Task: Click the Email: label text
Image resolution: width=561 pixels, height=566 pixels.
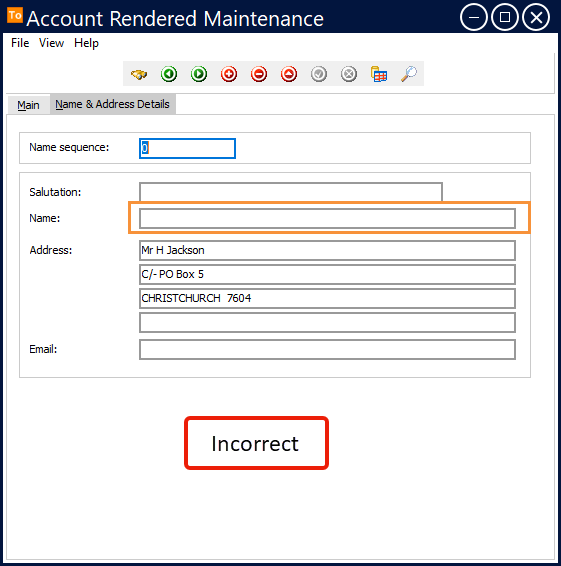Action: tap(43, 349)
